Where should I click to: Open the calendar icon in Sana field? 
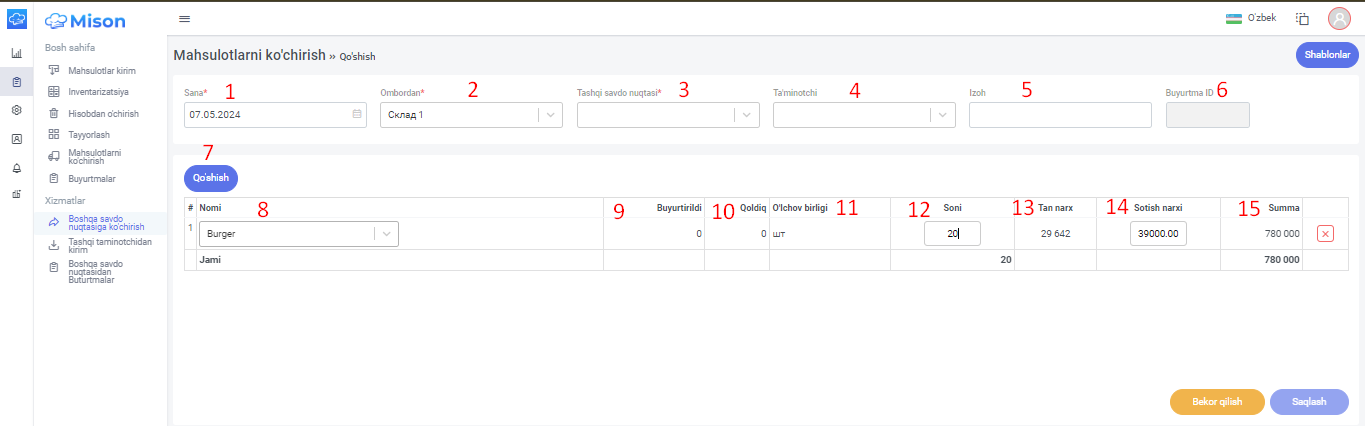[356, 115]
